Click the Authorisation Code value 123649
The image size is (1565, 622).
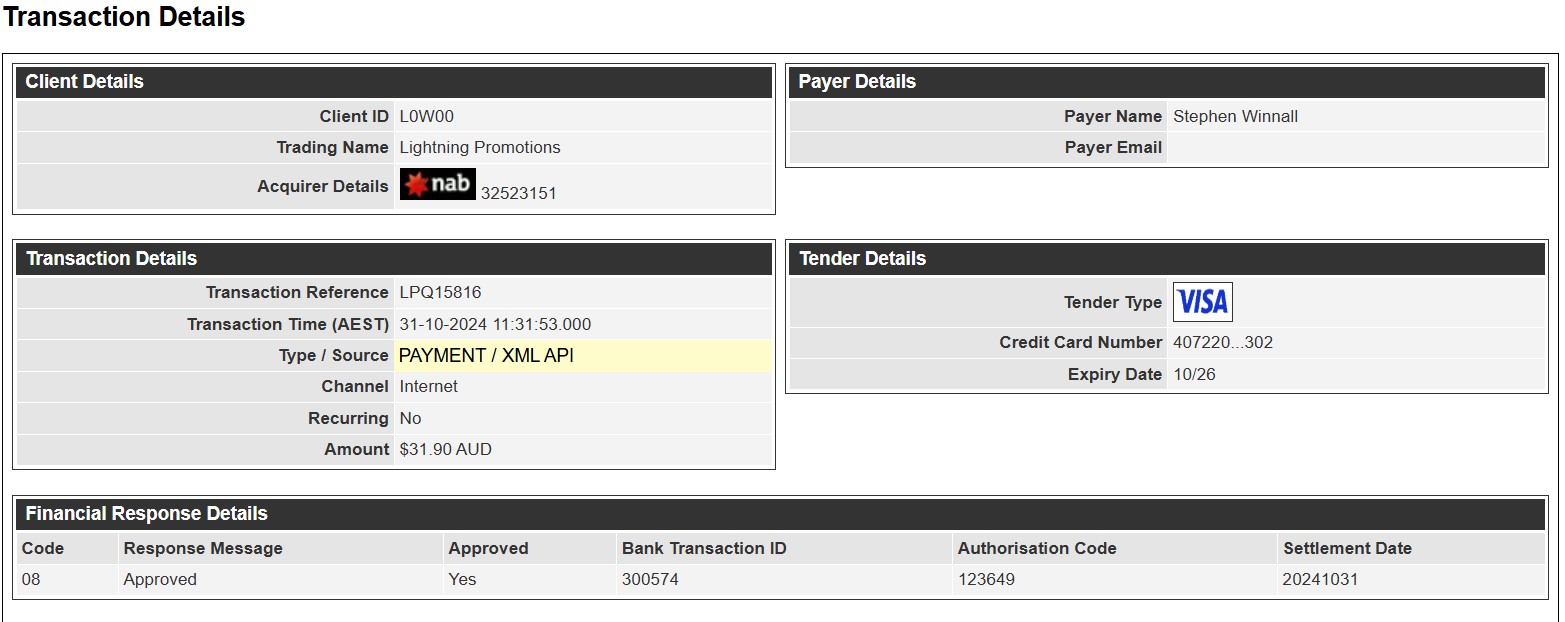(986, 579)
